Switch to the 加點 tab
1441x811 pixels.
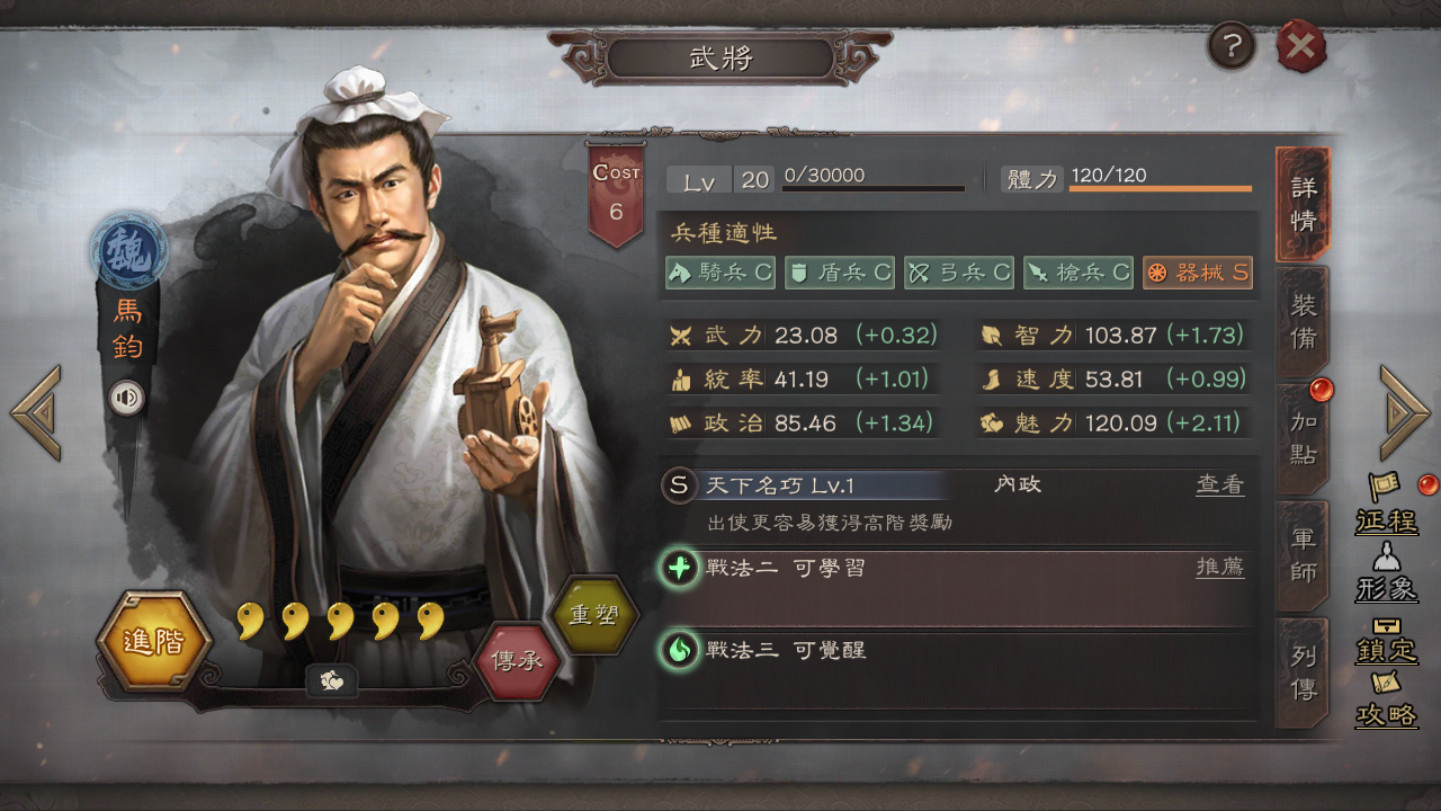point(1303,438)
